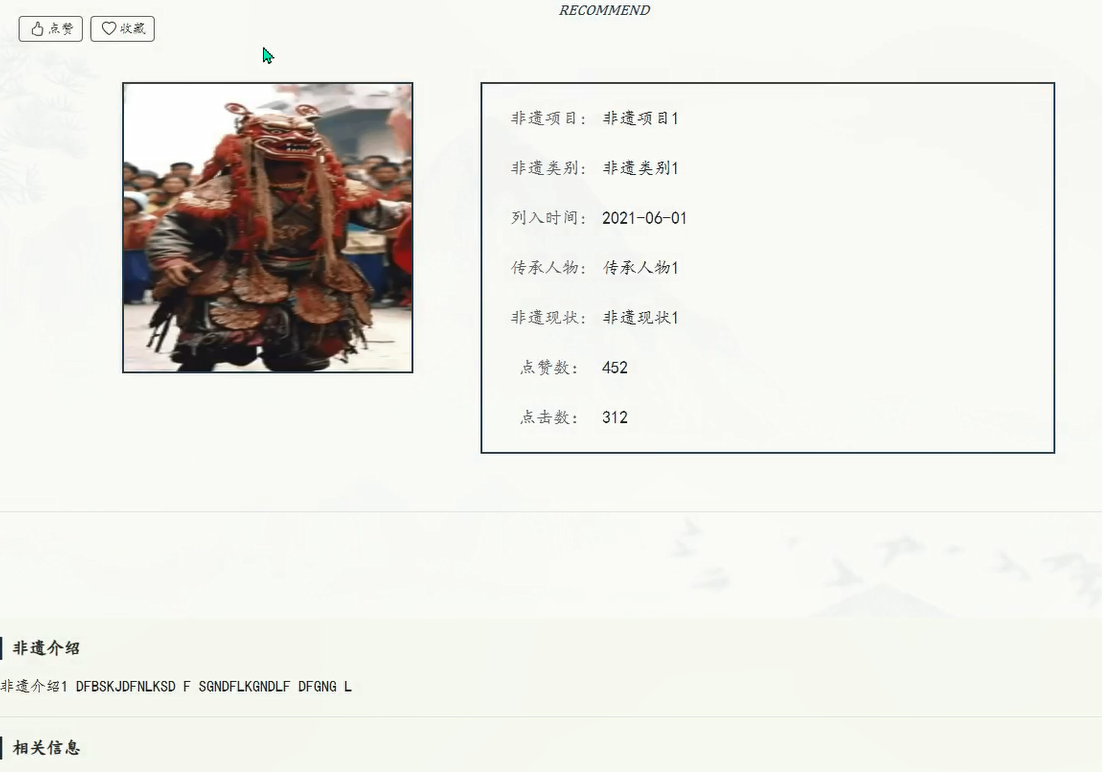1102x772 pixels.
Task: Click the click count 312
Action: 615,418
